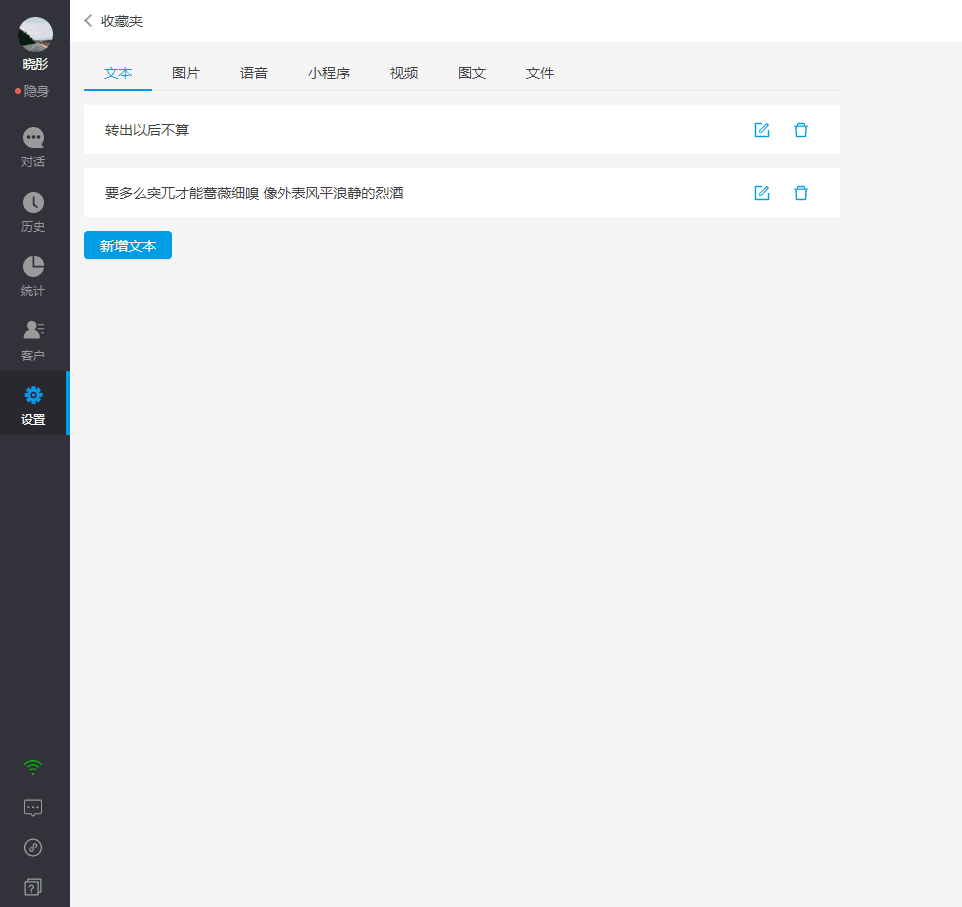The width and height of the screenshot is (962, 907).
Task: Switch to the 小程序 tab
Action: tap(329, 74)
